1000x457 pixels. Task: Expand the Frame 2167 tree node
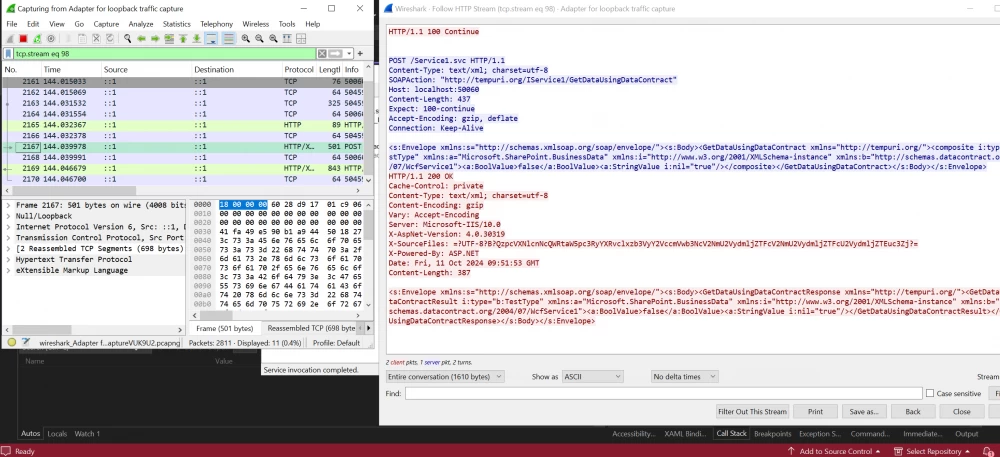8,205
